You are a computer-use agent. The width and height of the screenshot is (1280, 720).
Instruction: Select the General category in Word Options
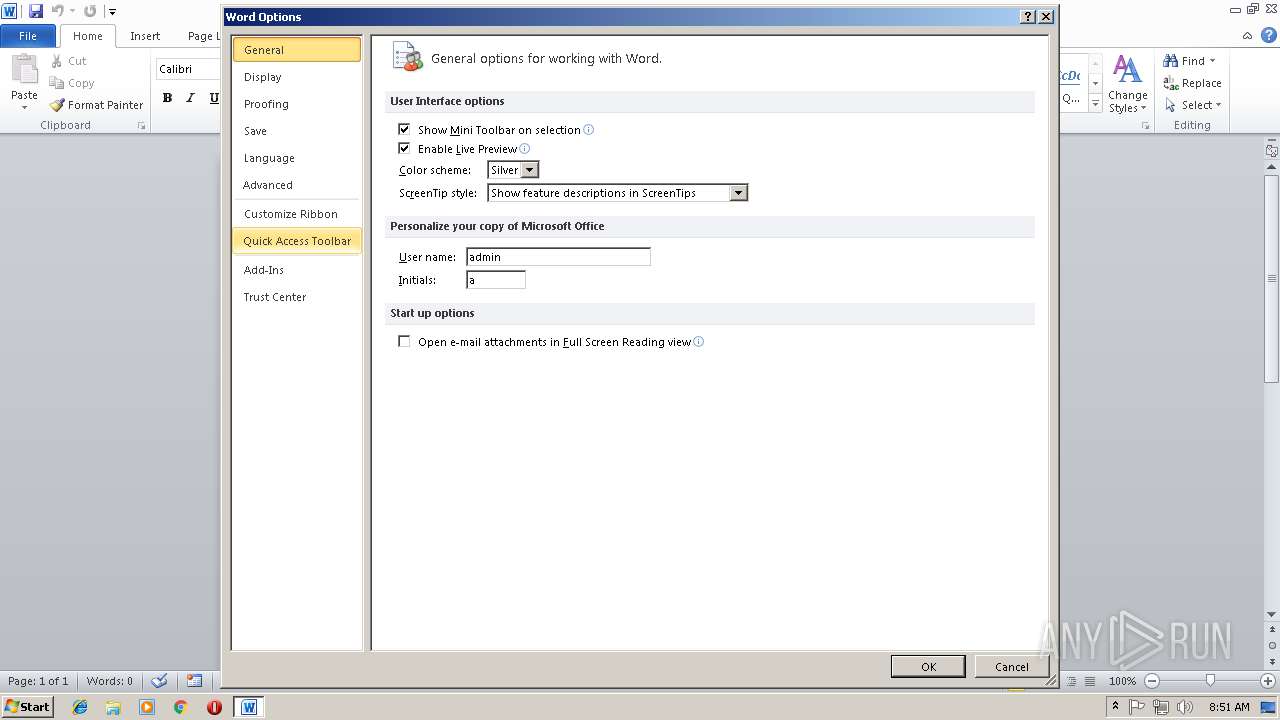point(297,50)
